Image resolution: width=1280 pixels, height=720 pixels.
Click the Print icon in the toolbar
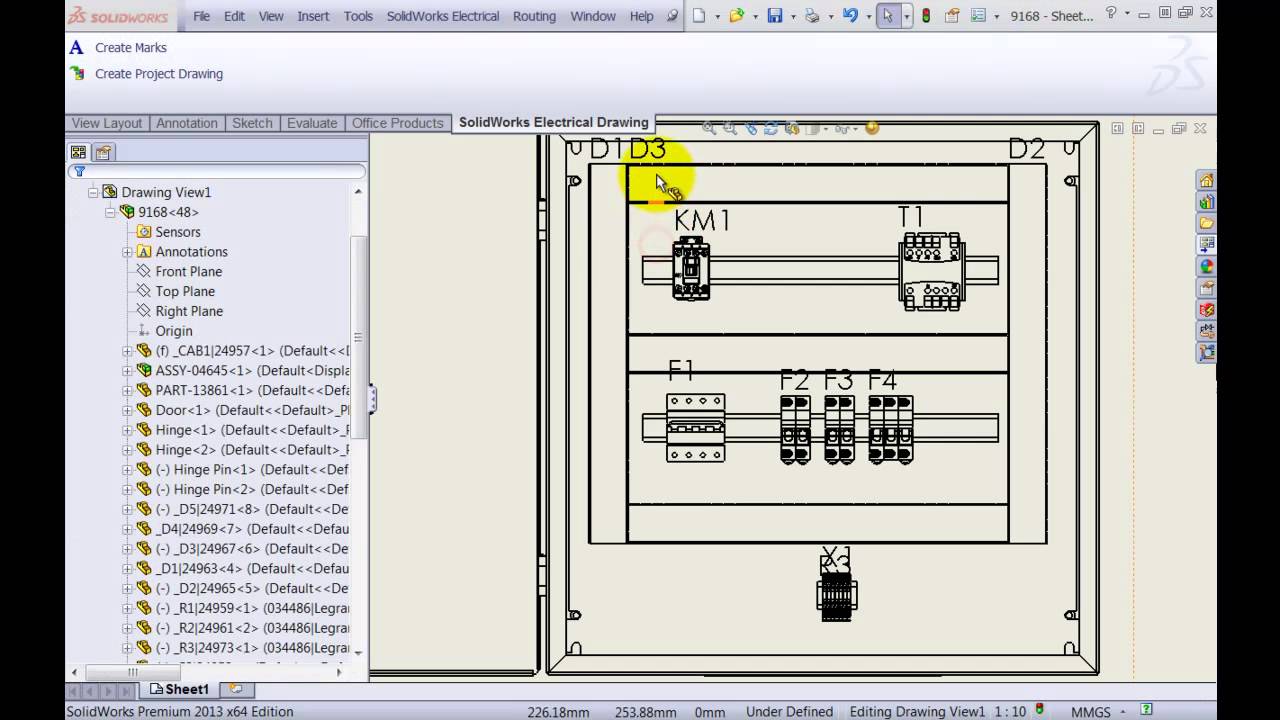tap(812, 16)
